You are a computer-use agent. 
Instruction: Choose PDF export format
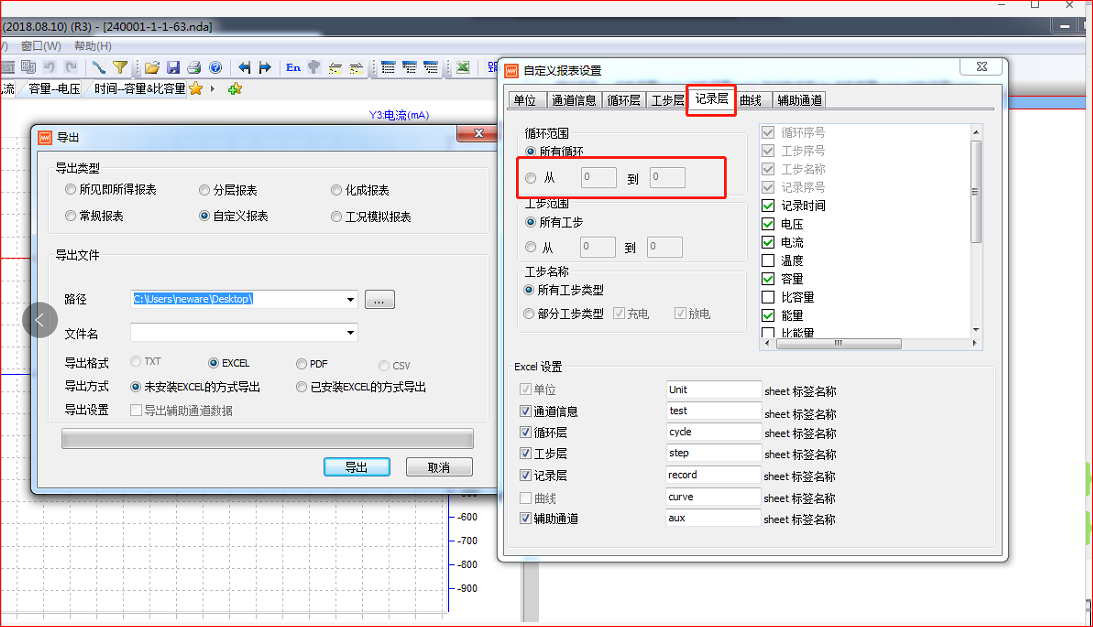click(301, 364)
